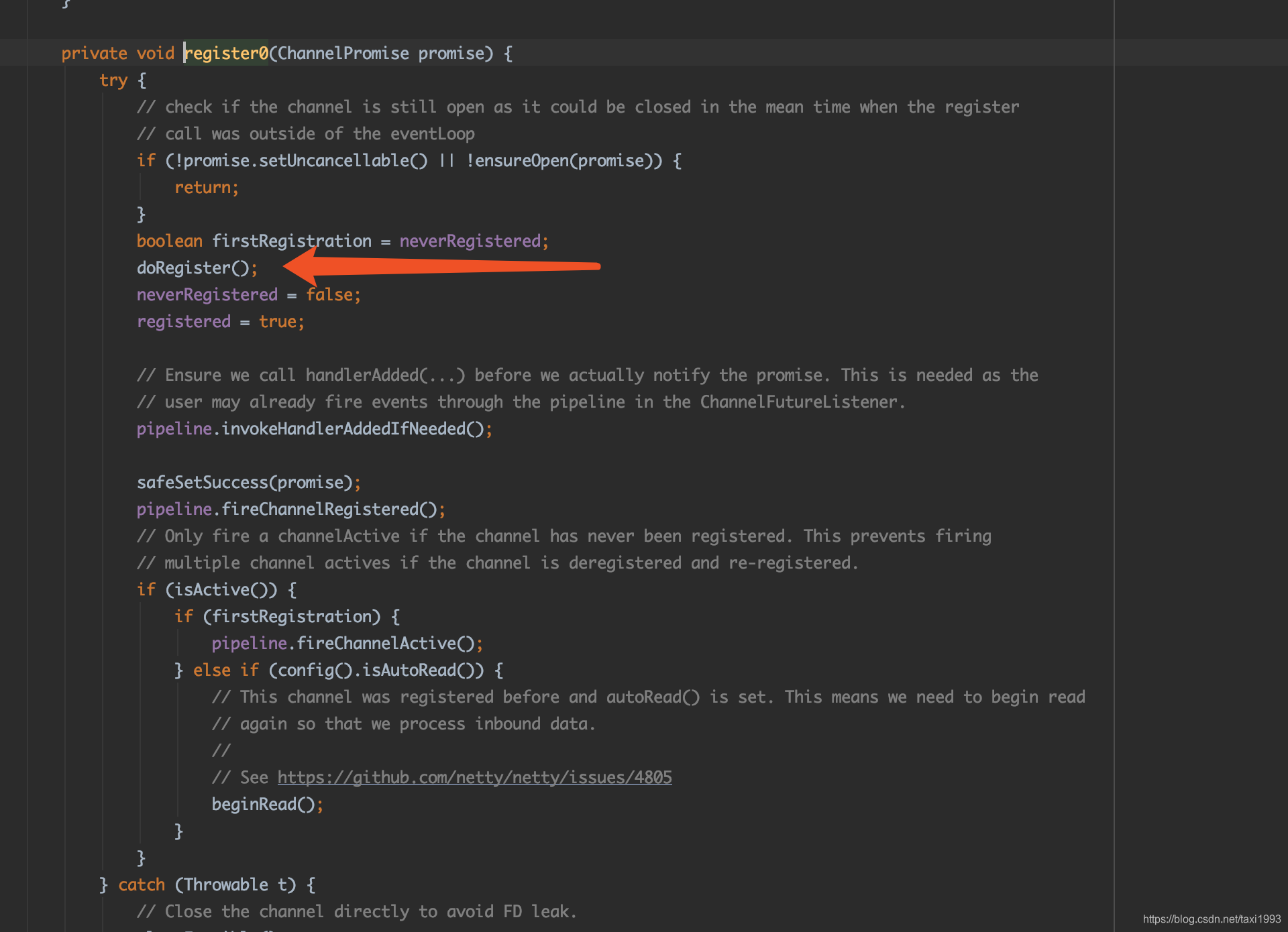Viewport: 1288px width, 932px height.
Task: Click comment 'This channel was registered before'
Action: (x=648, y=697)
